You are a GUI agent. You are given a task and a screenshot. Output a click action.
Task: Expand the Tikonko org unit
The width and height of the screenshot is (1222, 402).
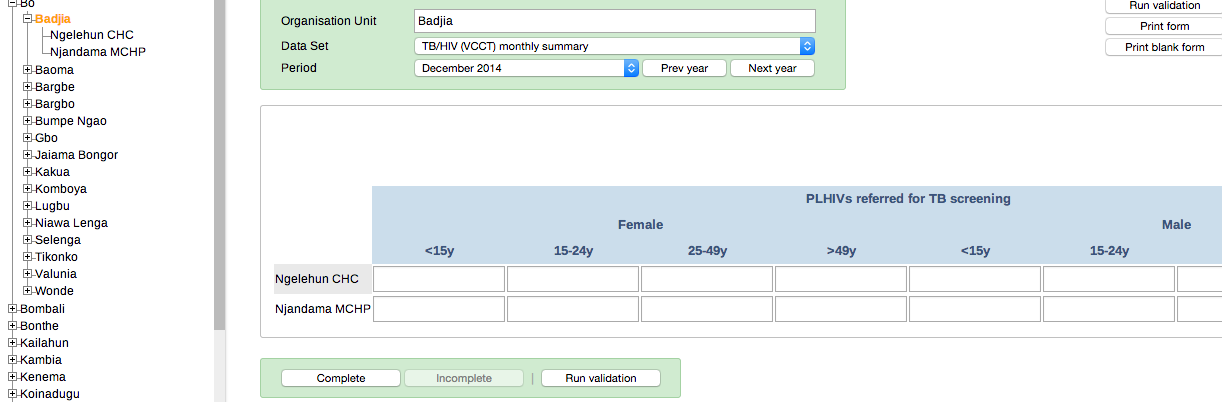[28, 257]
